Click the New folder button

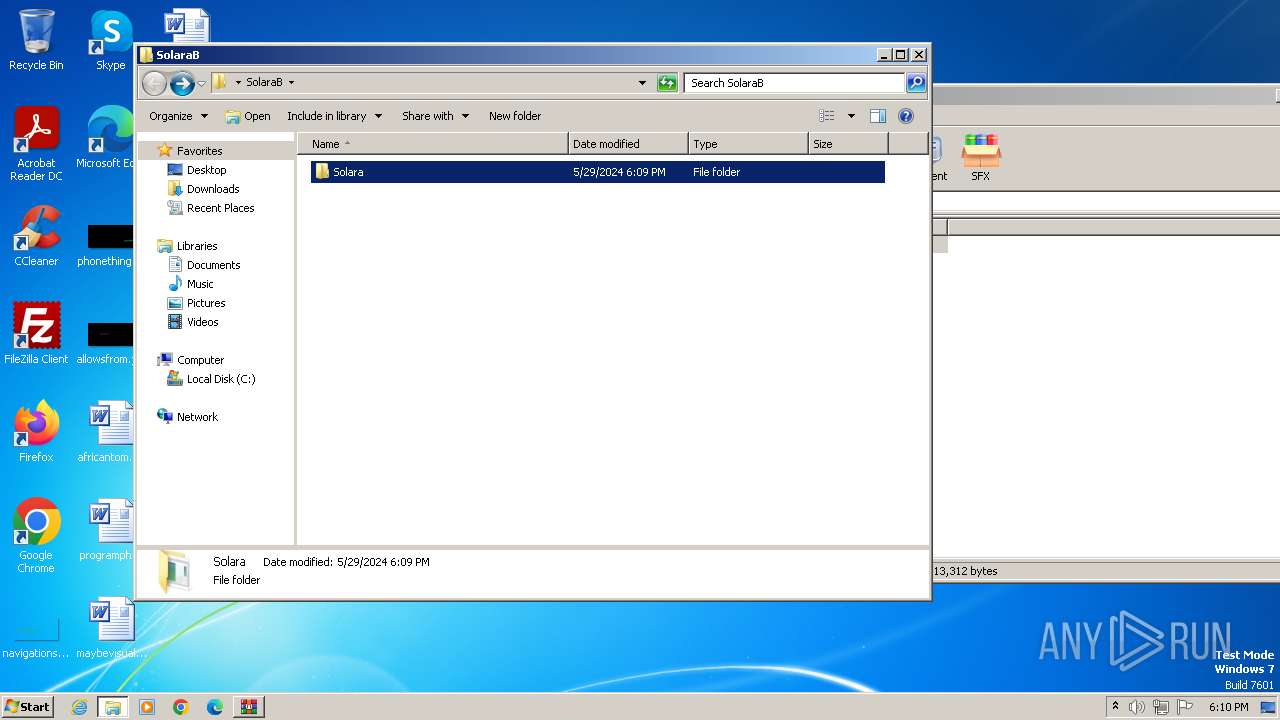pyautogui.click(x=515, y=116)
